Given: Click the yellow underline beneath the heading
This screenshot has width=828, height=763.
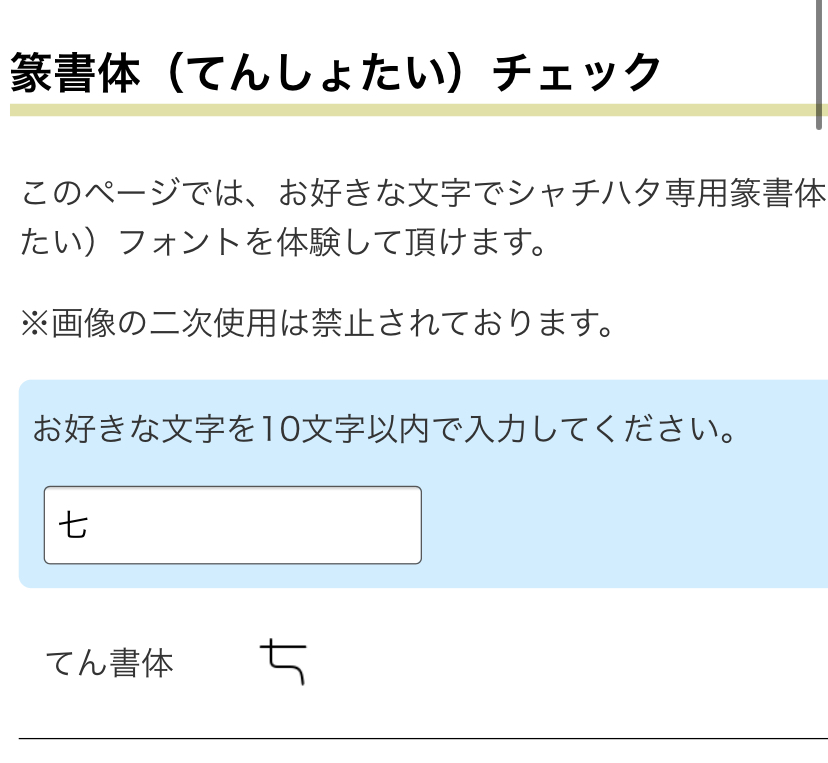Looking at the screenshot, I should pos(400,110).
